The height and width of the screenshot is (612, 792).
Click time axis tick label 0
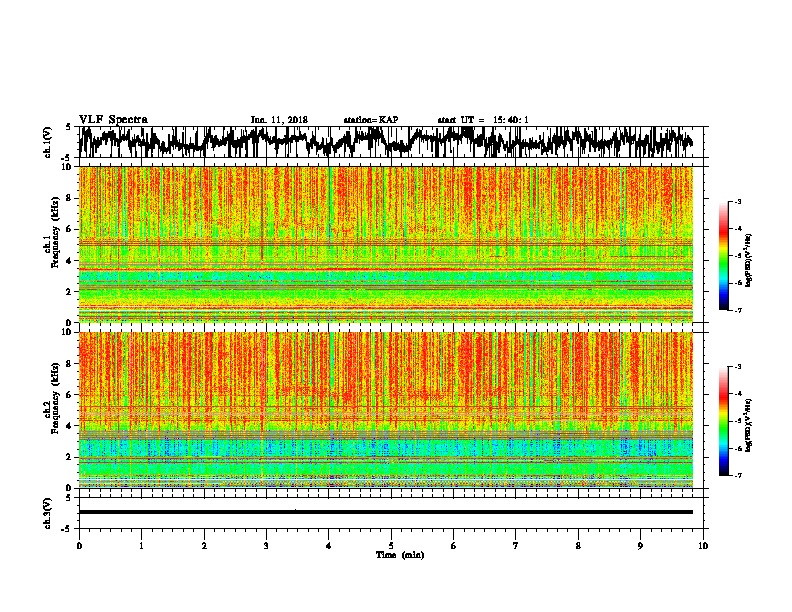tap(79, 546)
